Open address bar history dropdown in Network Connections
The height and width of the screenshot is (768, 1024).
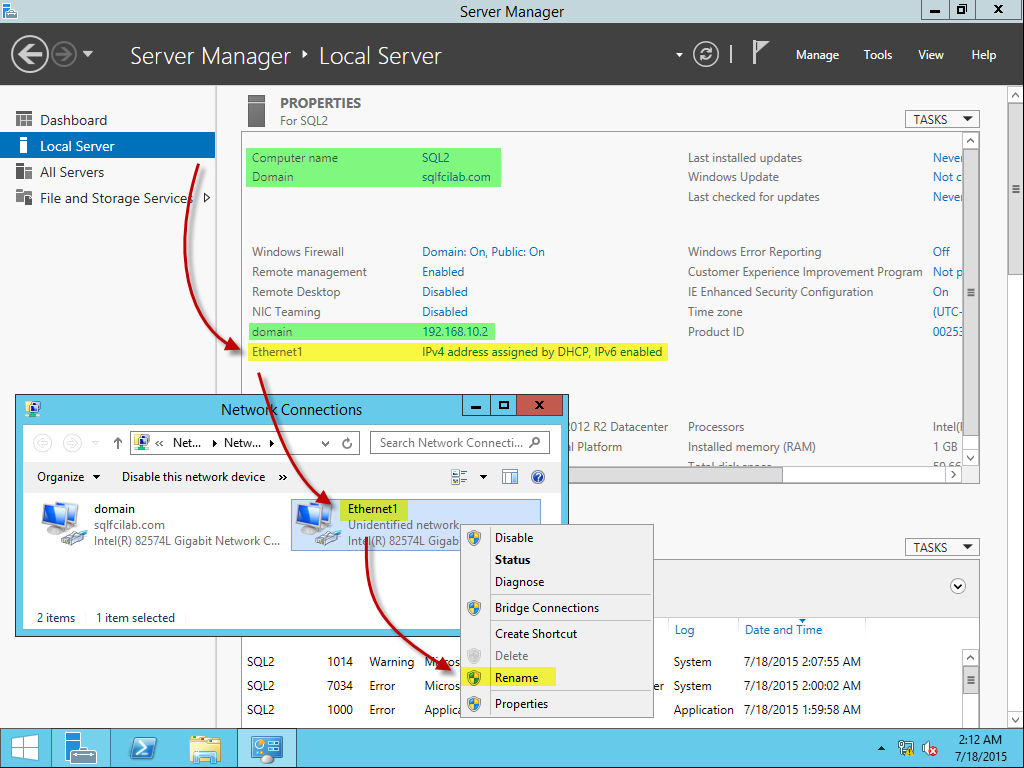tap(325, 443)
